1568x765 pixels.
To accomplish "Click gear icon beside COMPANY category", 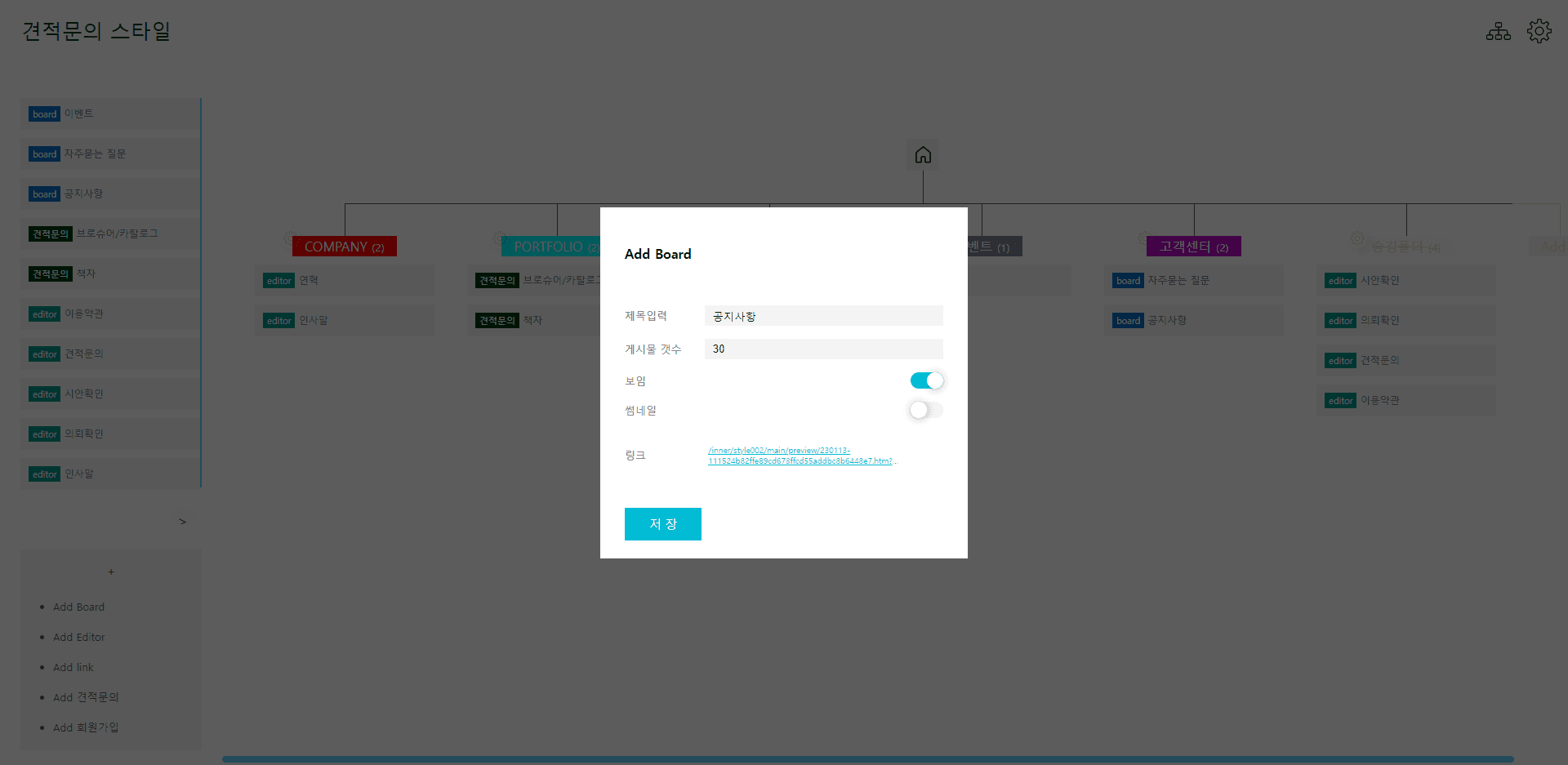I will 288,239.
